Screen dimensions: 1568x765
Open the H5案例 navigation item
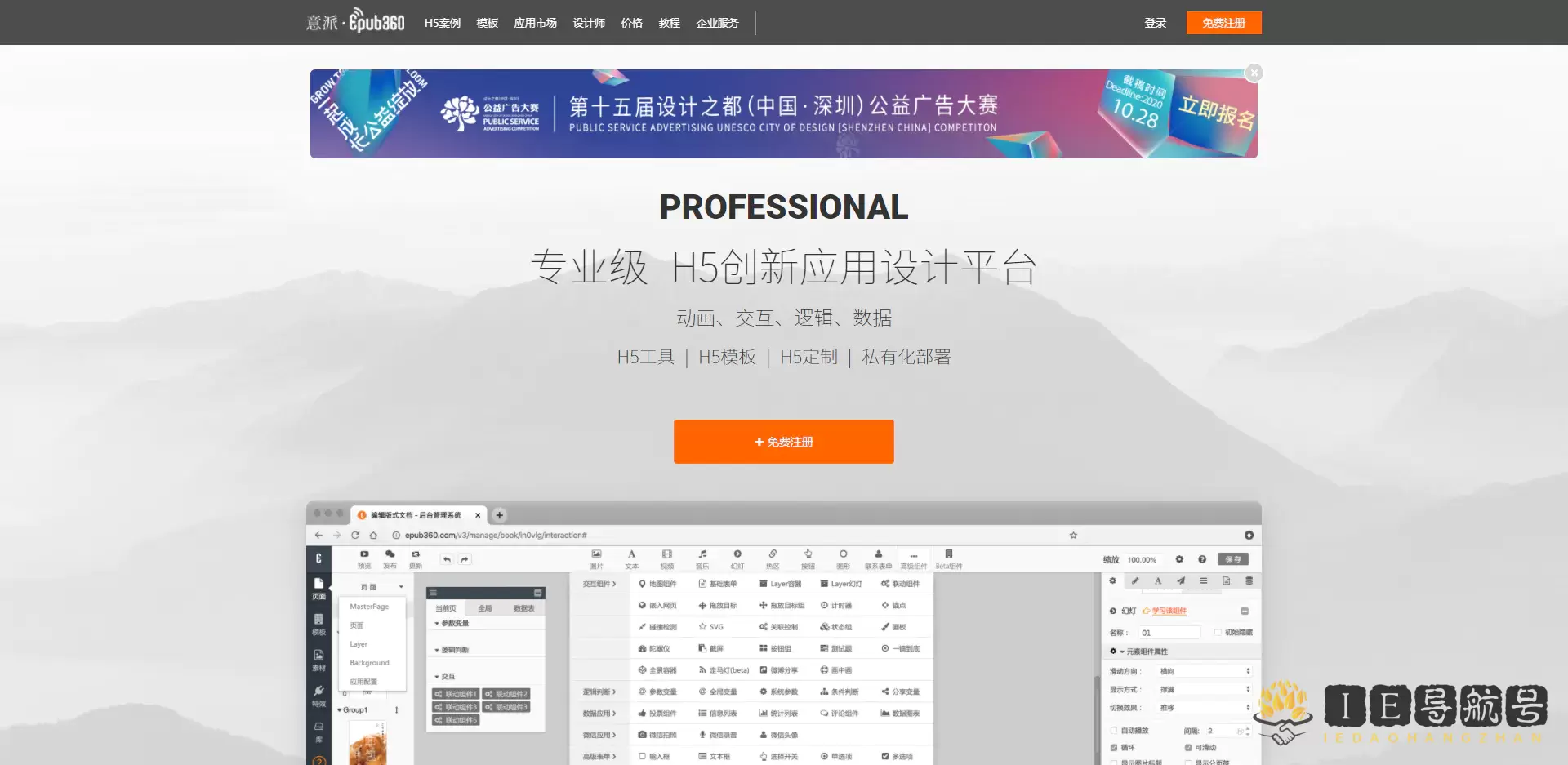(442, 23)
